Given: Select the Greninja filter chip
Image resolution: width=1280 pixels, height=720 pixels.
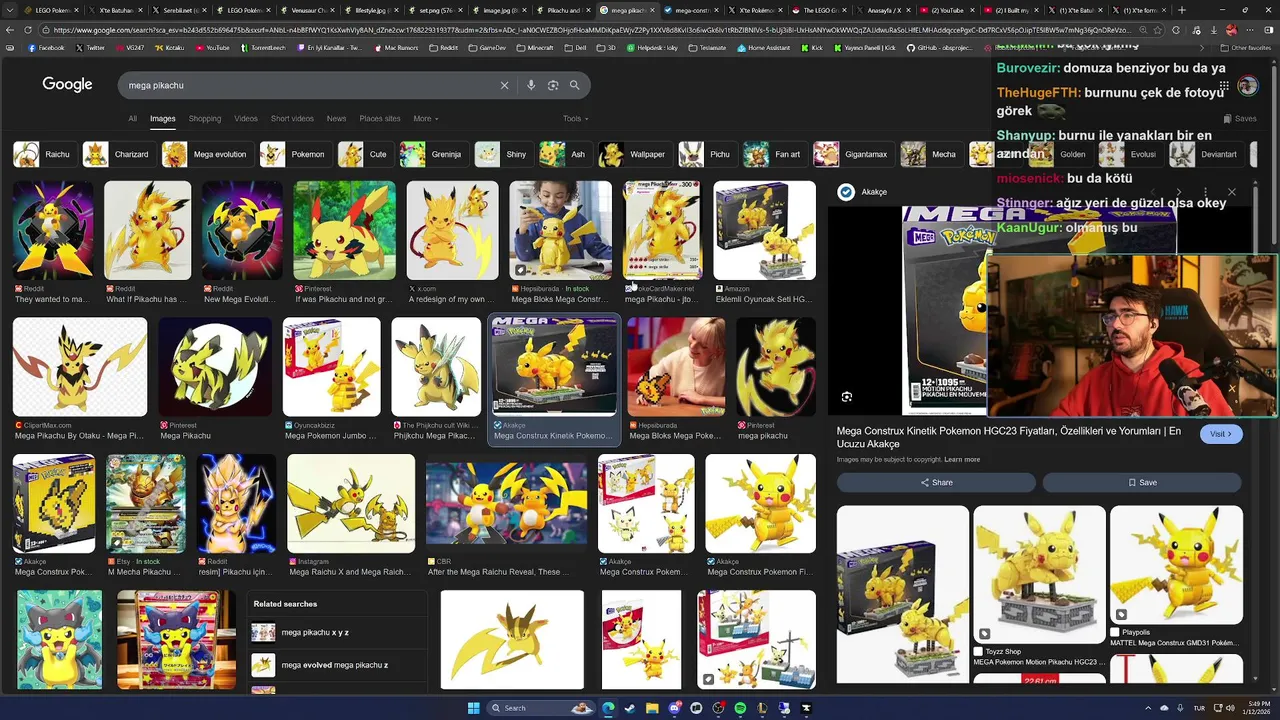Looking at the screenshot, I should point(432,154).
